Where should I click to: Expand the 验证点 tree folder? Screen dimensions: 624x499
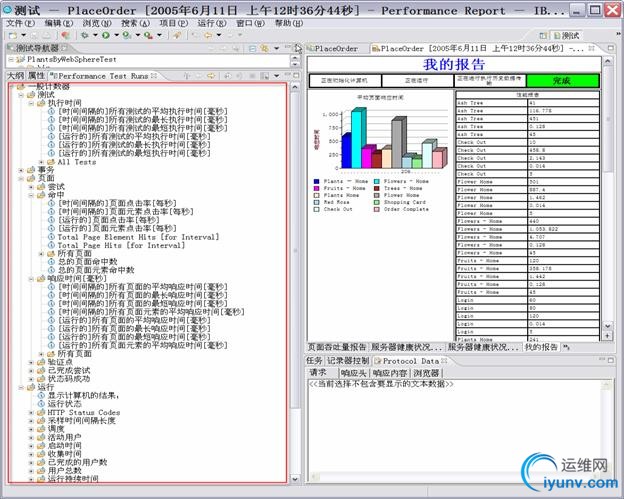[31, 362]
